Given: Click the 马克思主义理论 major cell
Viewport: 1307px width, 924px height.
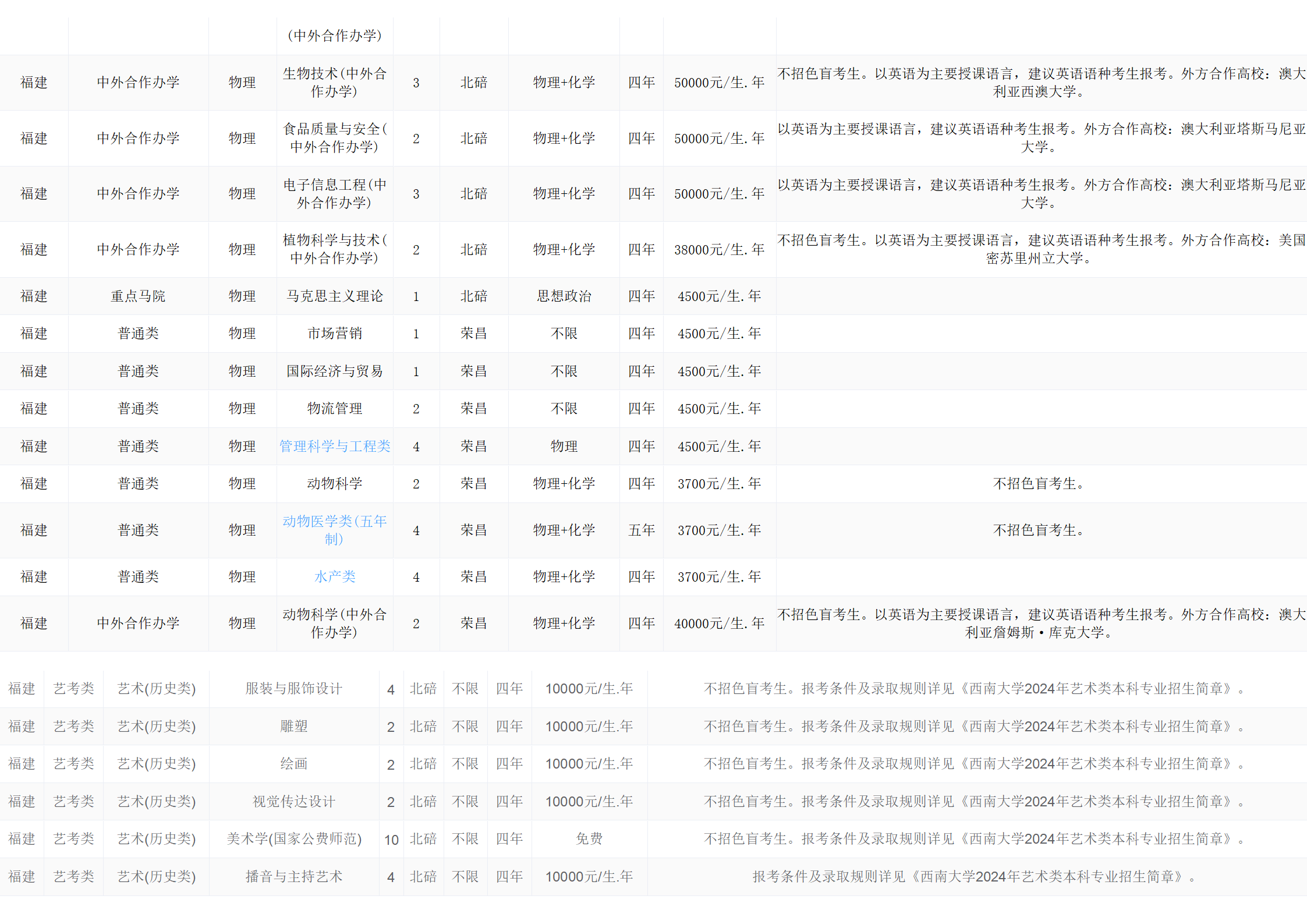Looking at the screenshot, I should pyautogui.click(x=335, y=296).
